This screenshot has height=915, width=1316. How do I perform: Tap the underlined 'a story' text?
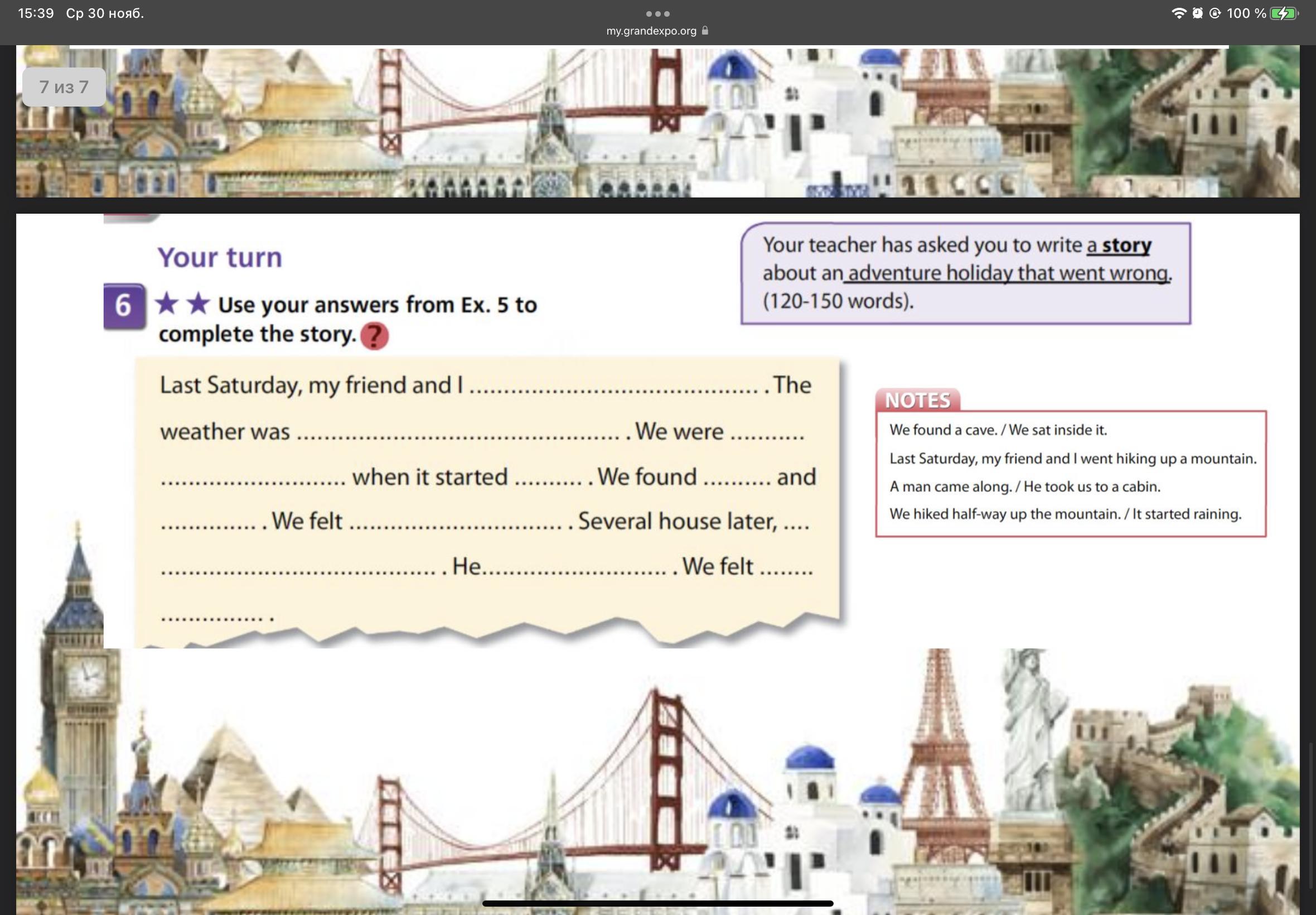pos(1119,245)
